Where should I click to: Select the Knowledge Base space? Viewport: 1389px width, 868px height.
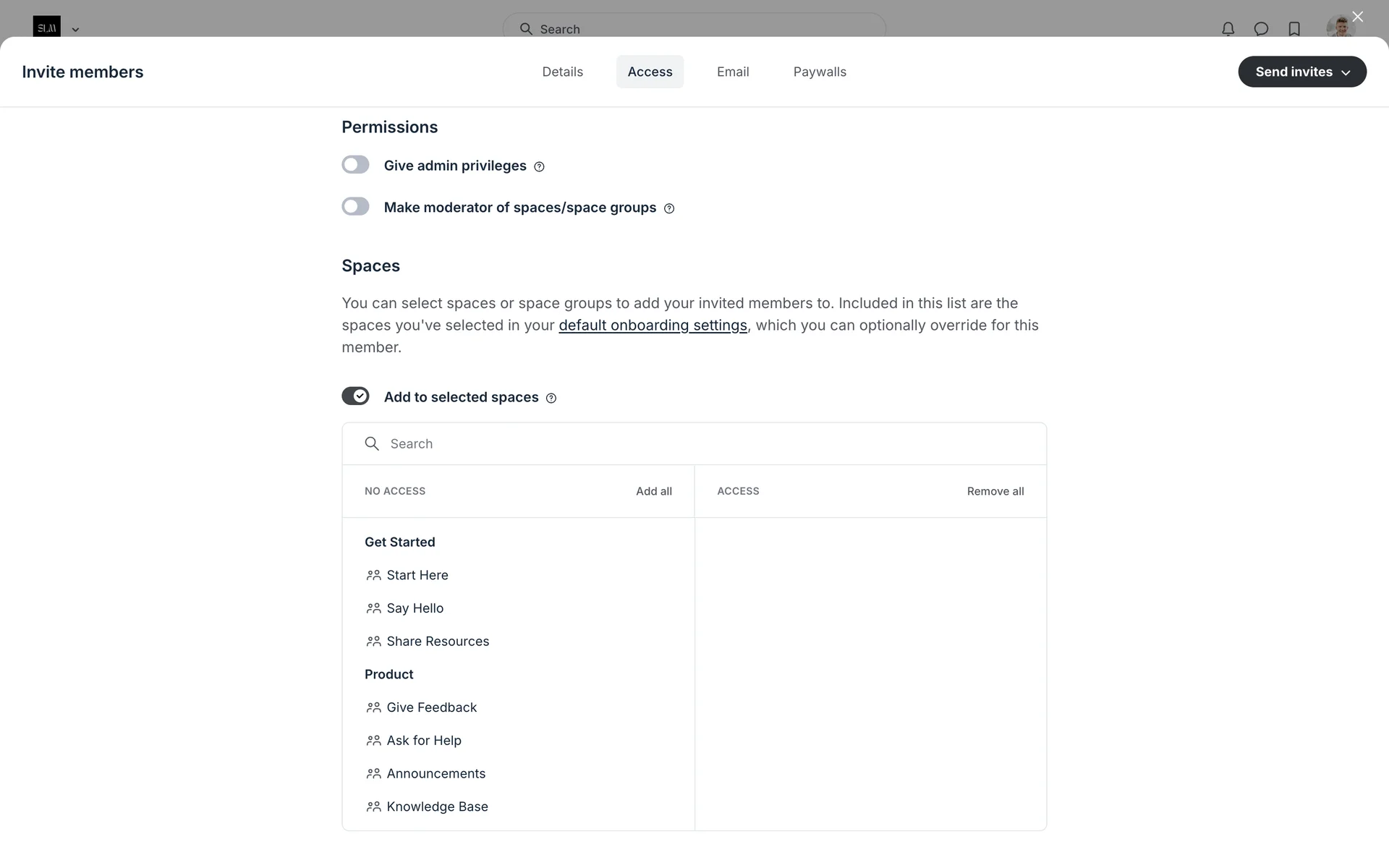coord(437,807)
